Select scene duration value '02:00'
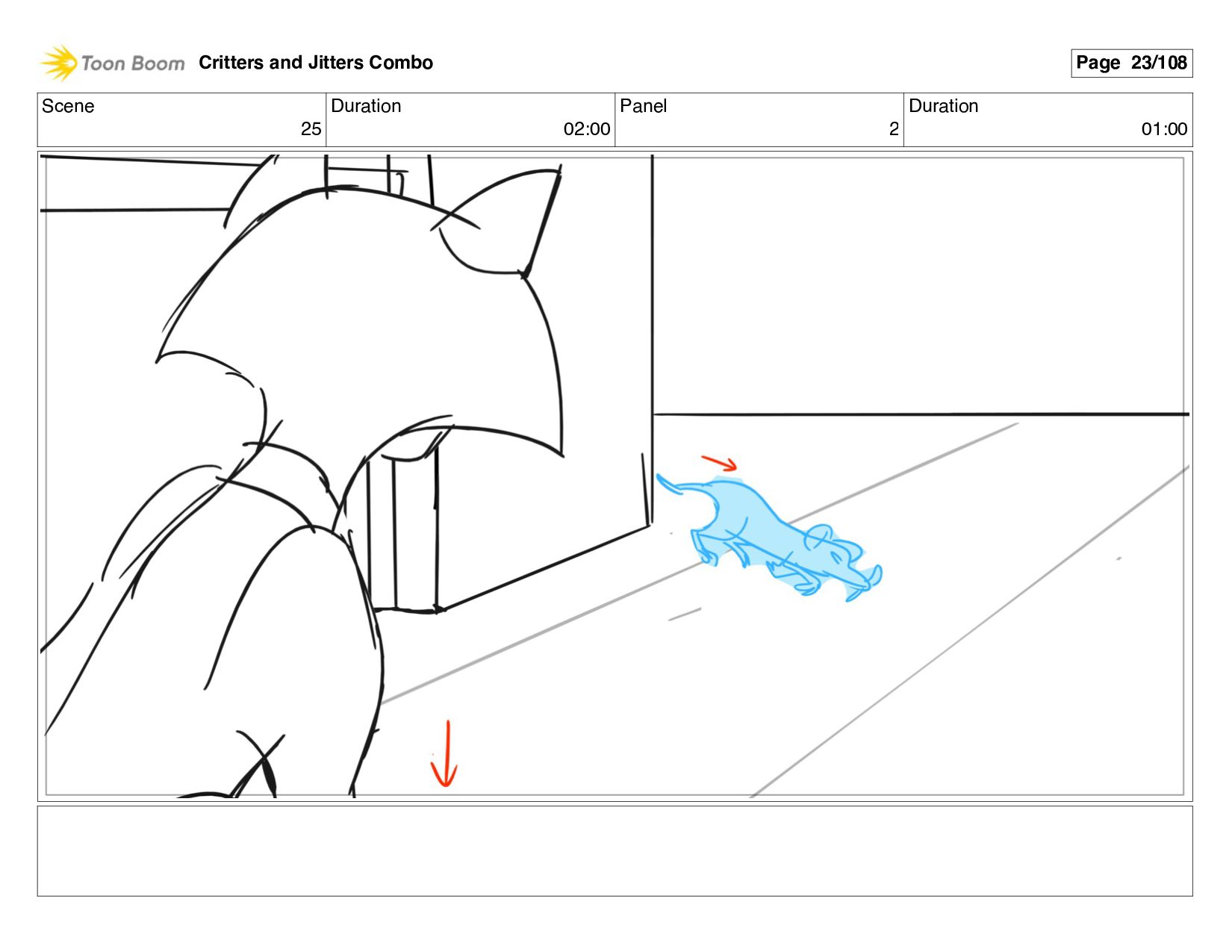Image resolution: width=1232 pixels, height=952 pixels. coord(587,129)
